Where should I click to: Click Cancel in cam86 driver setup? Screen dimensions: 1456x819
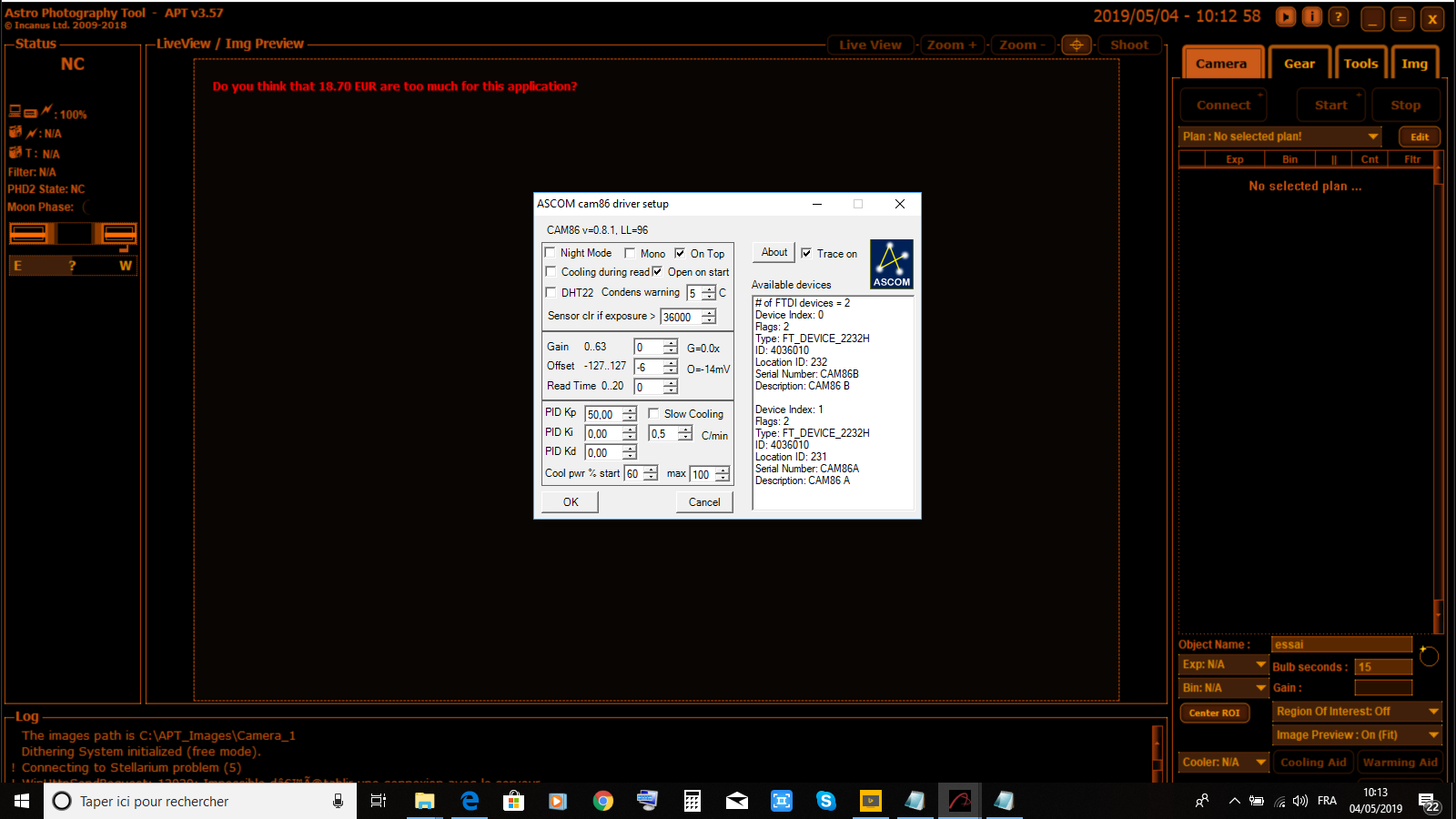[x=704, y=502]
